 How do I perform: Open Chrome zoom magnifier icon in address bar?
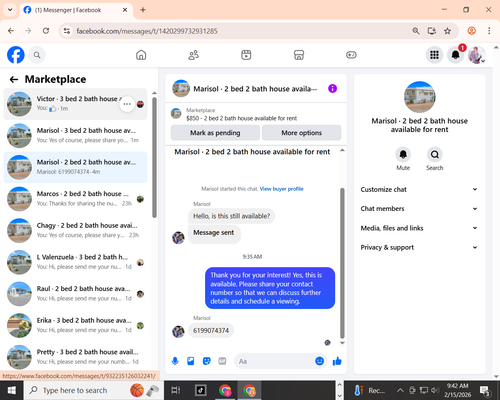tap(416, 31)
